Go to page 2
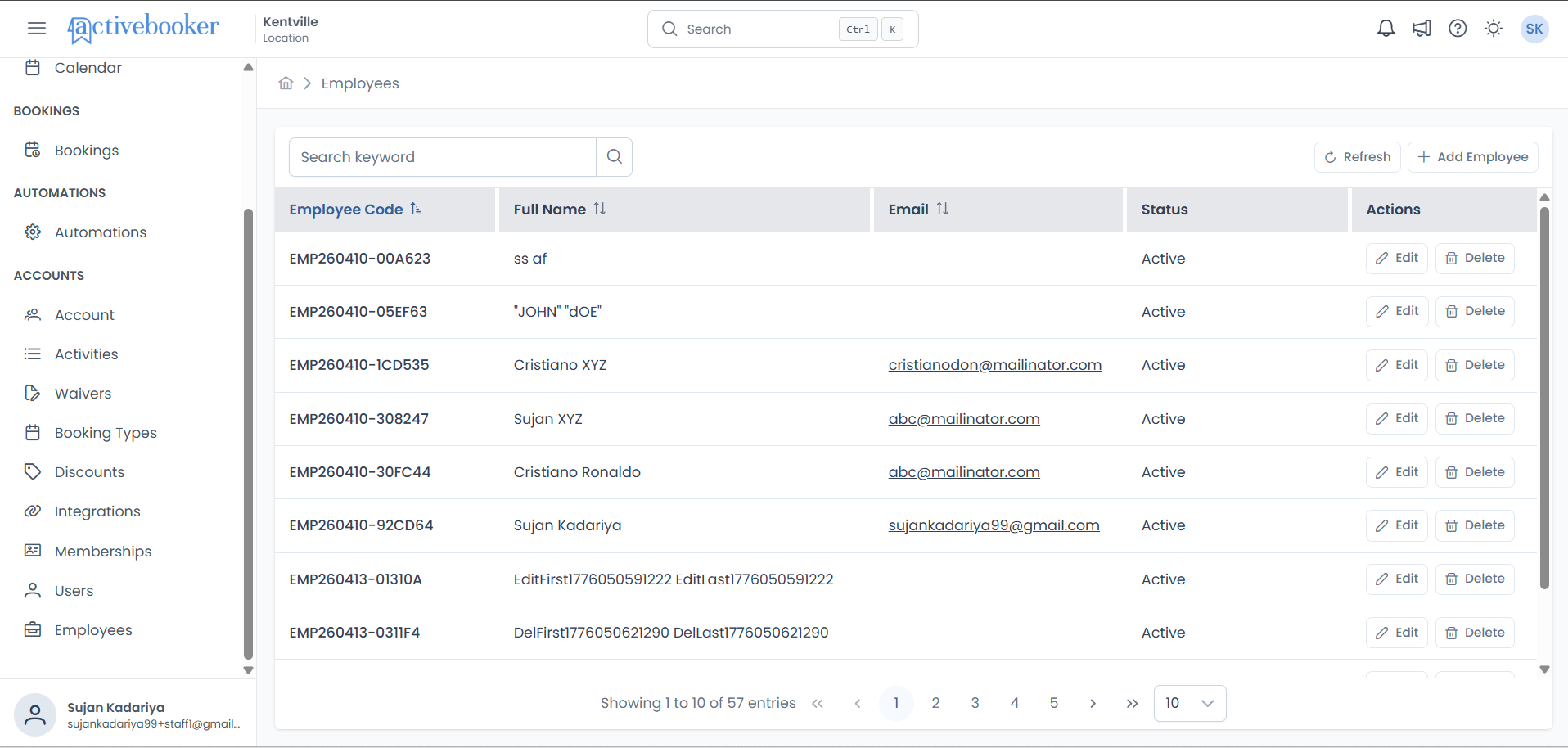 pyautogui.click(x=935, y=703)
